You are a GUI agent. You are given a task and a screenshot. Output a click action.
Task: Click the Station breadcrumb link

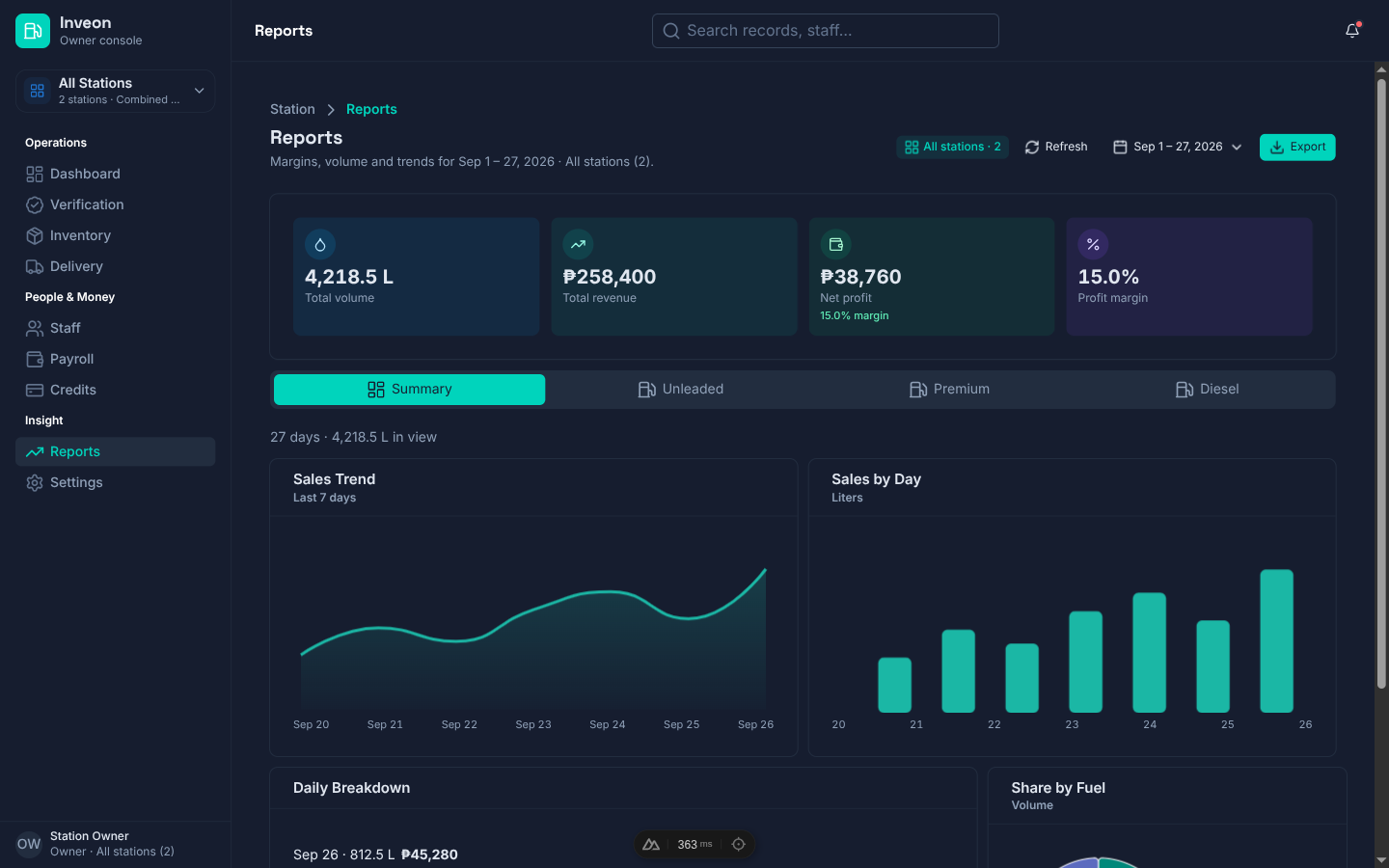292,109
